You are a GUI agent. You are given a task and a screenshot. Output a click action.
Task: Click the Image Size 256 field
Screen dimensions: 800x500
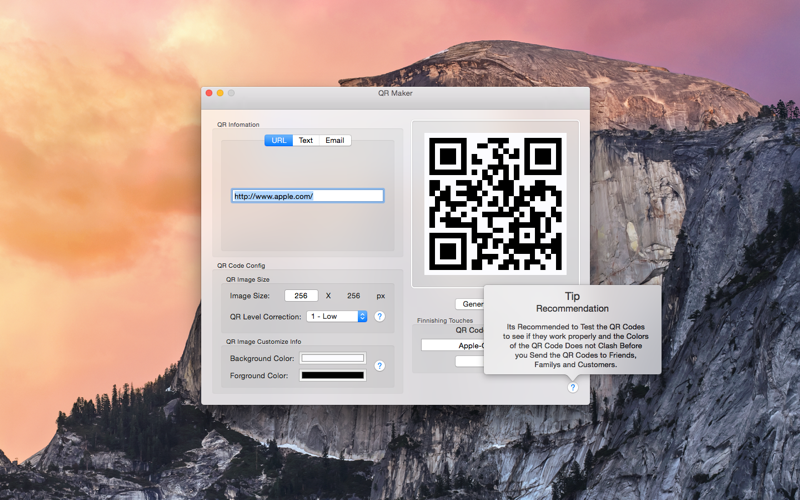pyautogui.click(x=301, y=296)
